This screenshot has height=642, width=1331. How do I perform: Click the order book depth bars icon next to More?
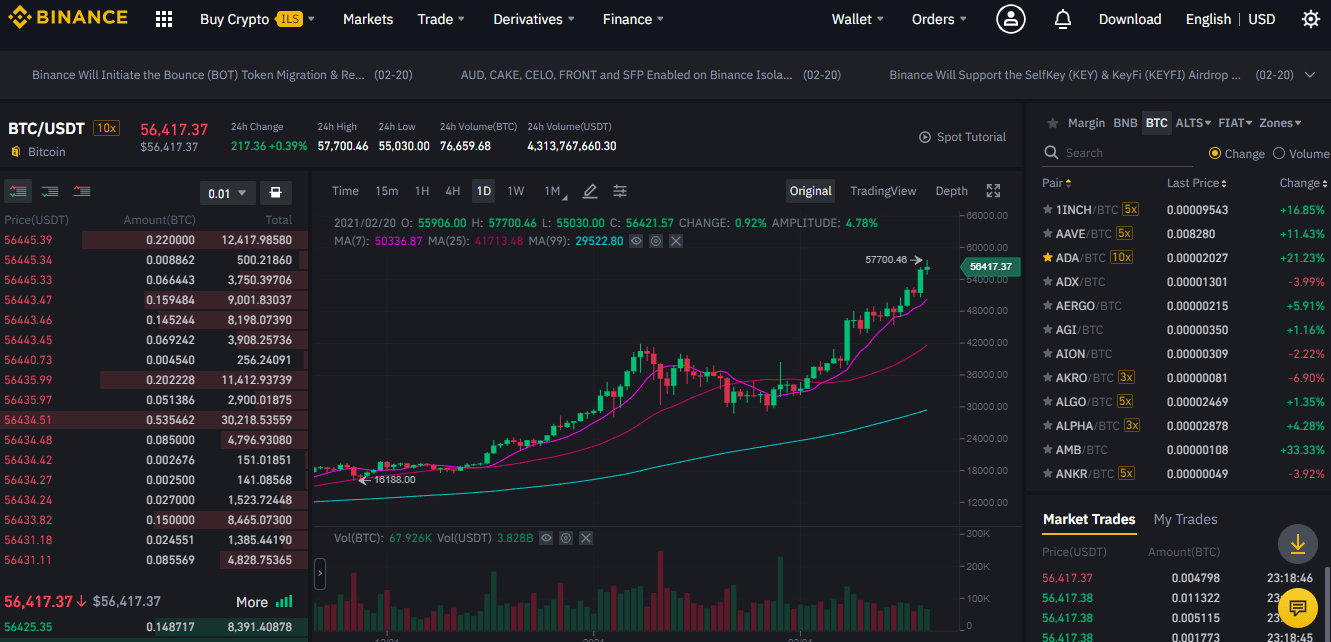[284, 602]
